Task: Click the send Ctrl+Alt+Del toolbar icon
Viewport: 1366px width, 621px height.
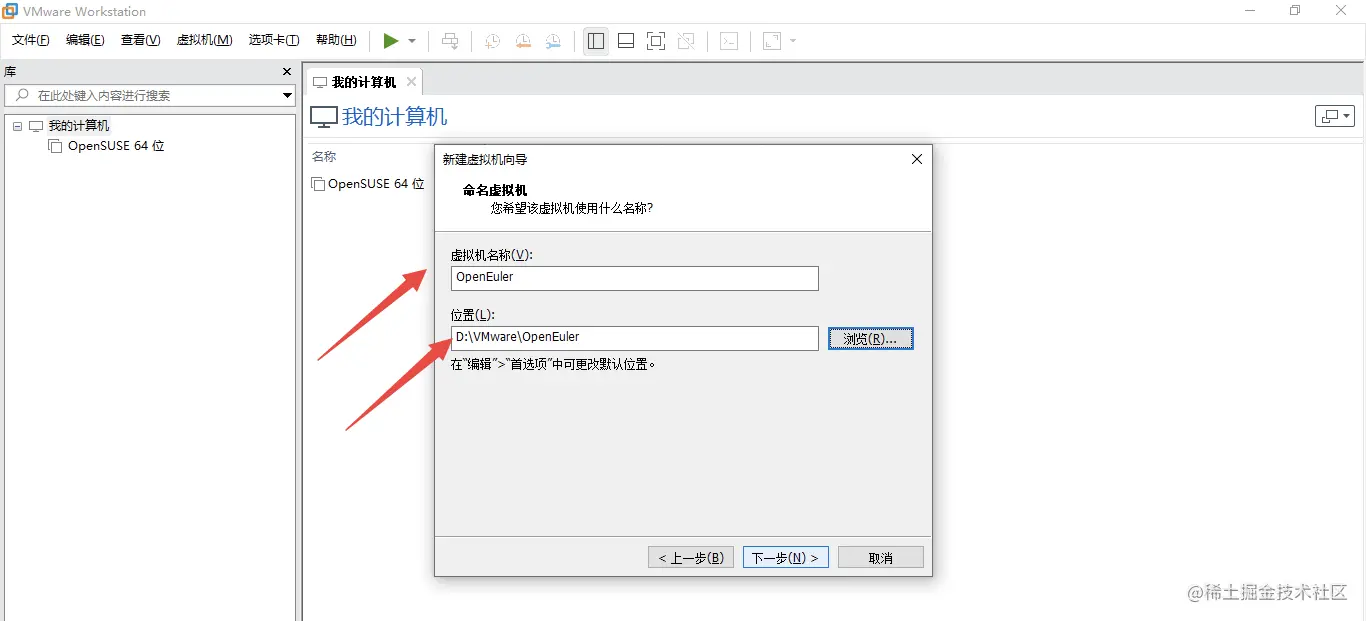Action: 451,41
